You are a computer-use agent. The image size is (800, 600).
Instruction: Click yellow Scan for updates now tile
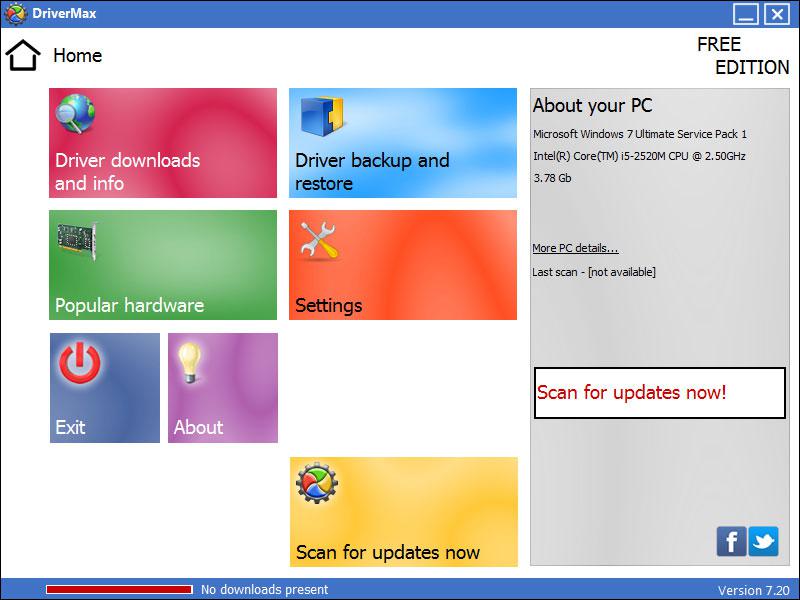404,512
